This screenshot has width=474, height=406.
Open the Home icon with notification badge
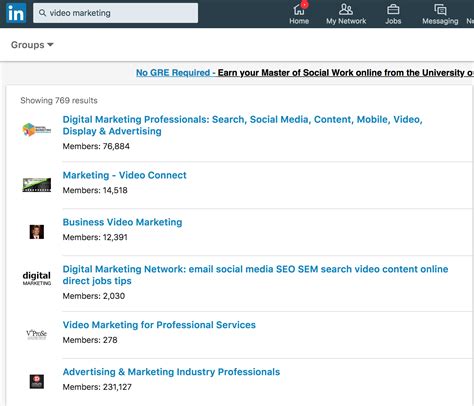point(299,9)
